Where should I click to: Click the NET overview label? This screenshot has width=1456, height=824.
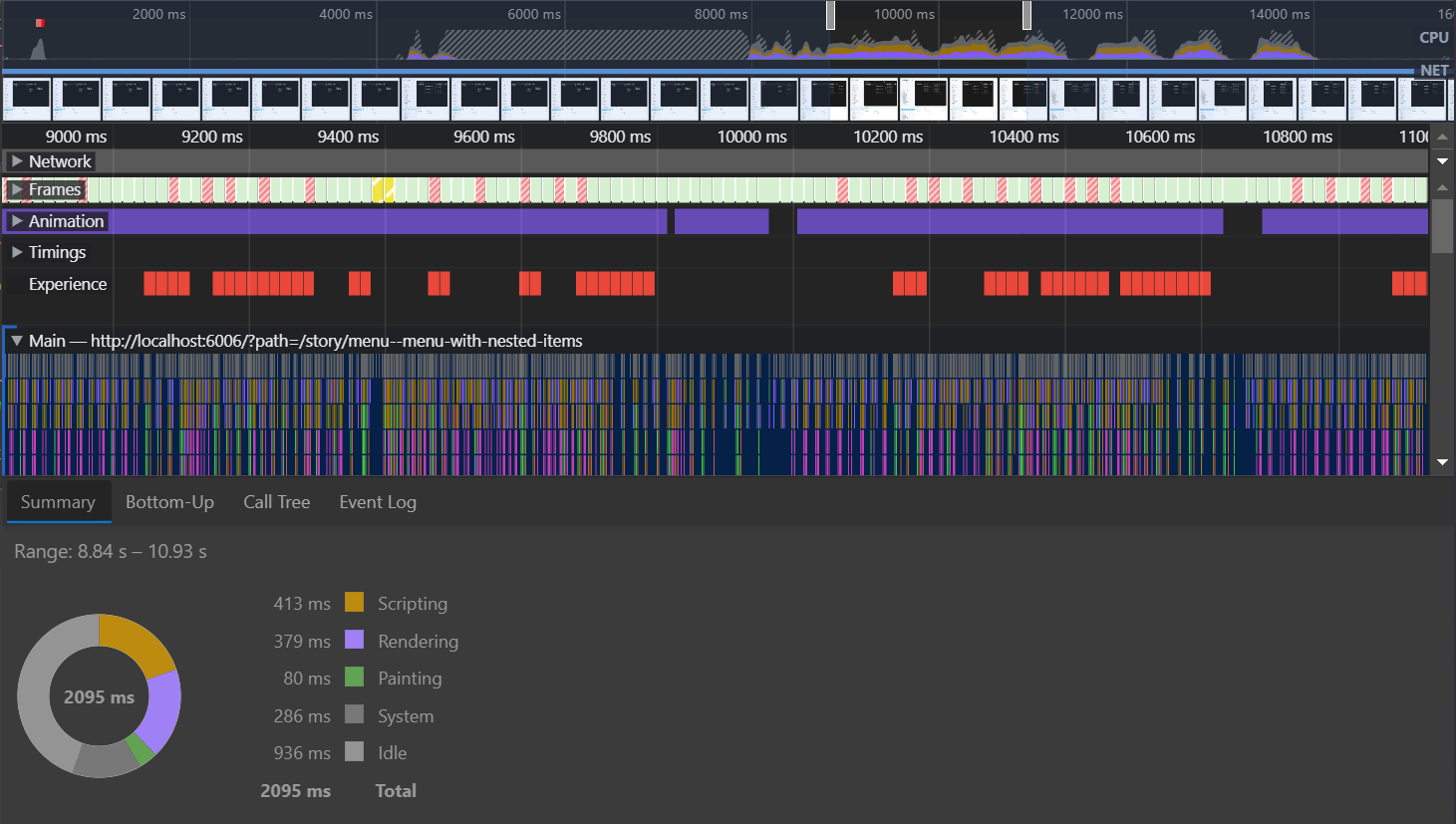1434,71
